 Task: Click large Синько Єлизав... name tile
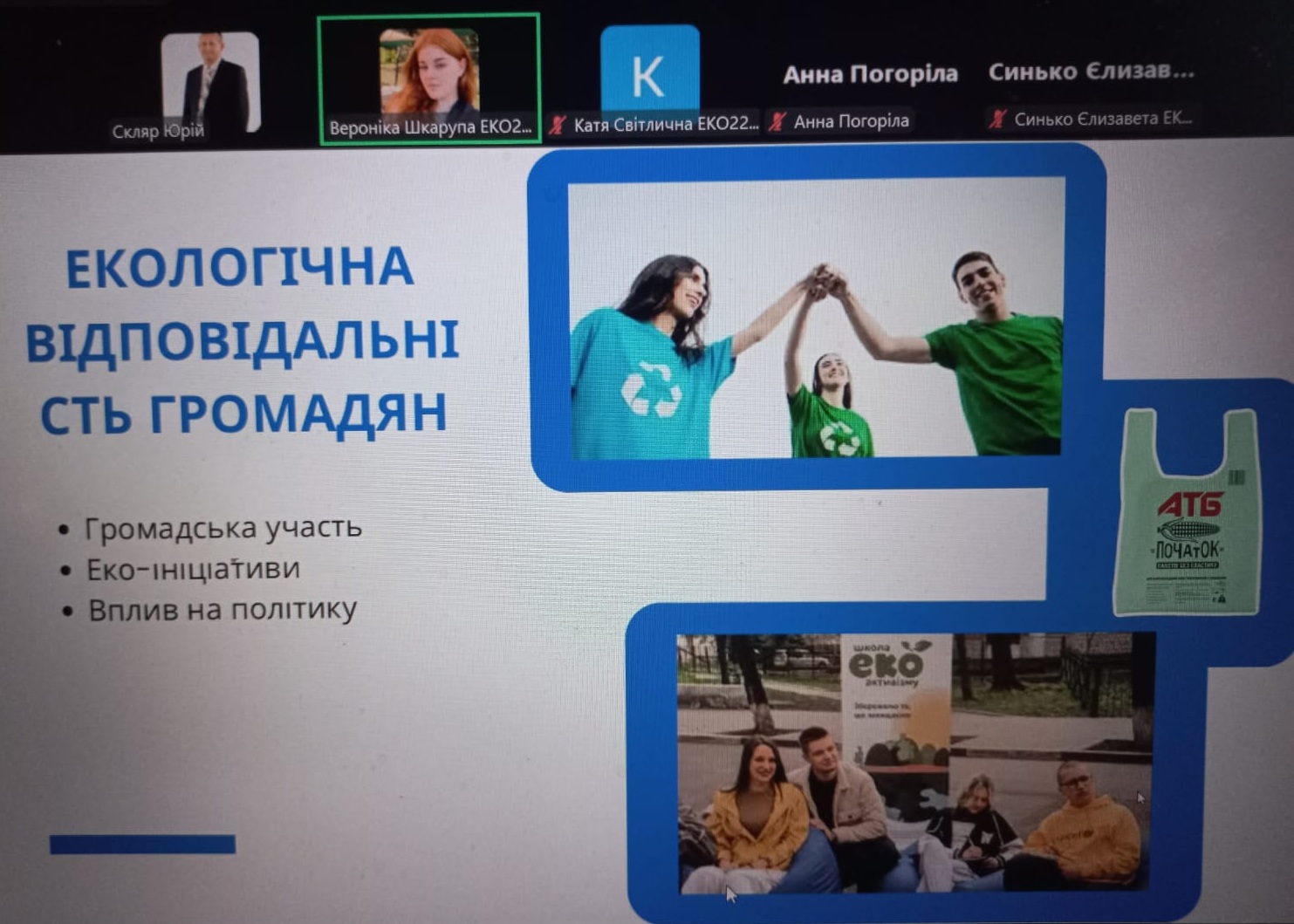(1091, 72)
